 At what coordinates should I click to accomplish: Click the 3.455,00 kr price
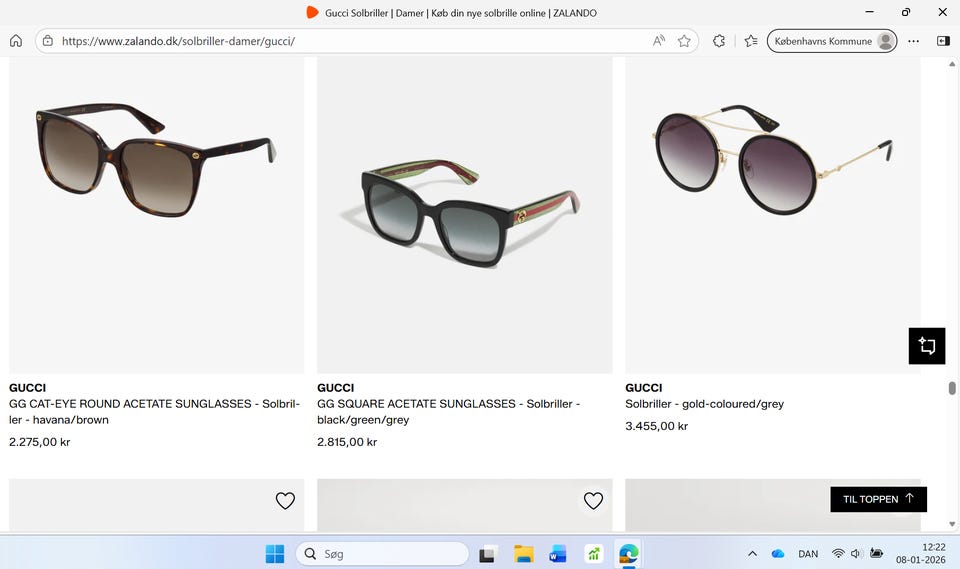point(656,426)
